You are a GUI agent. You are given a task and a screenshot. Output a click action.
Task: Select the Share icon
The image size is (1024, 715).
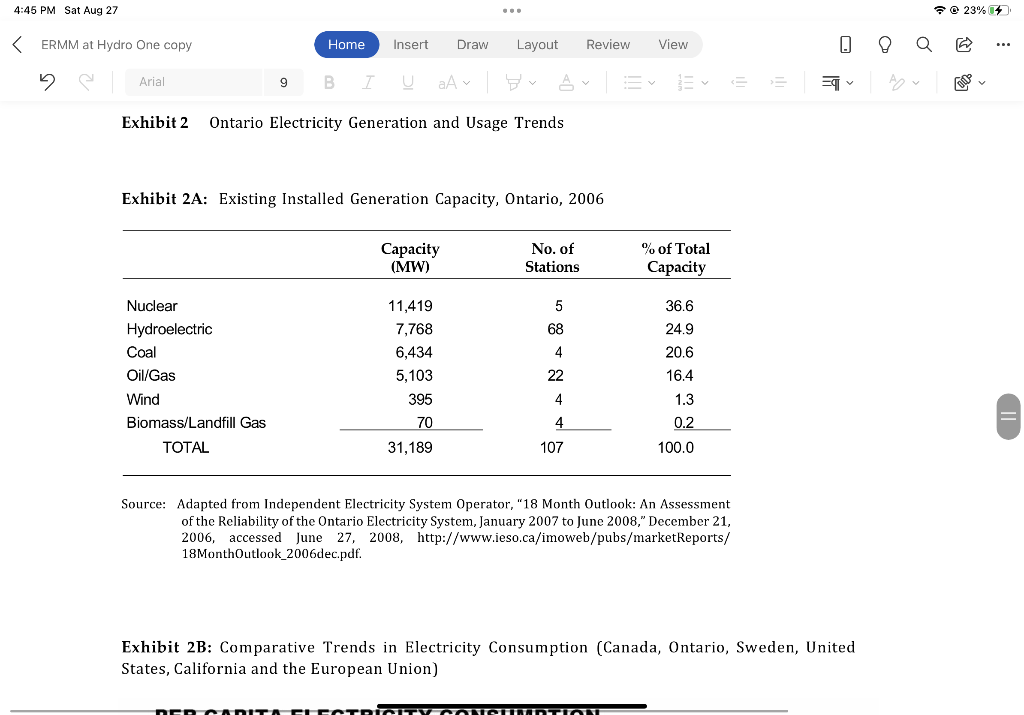coord(962,44)
